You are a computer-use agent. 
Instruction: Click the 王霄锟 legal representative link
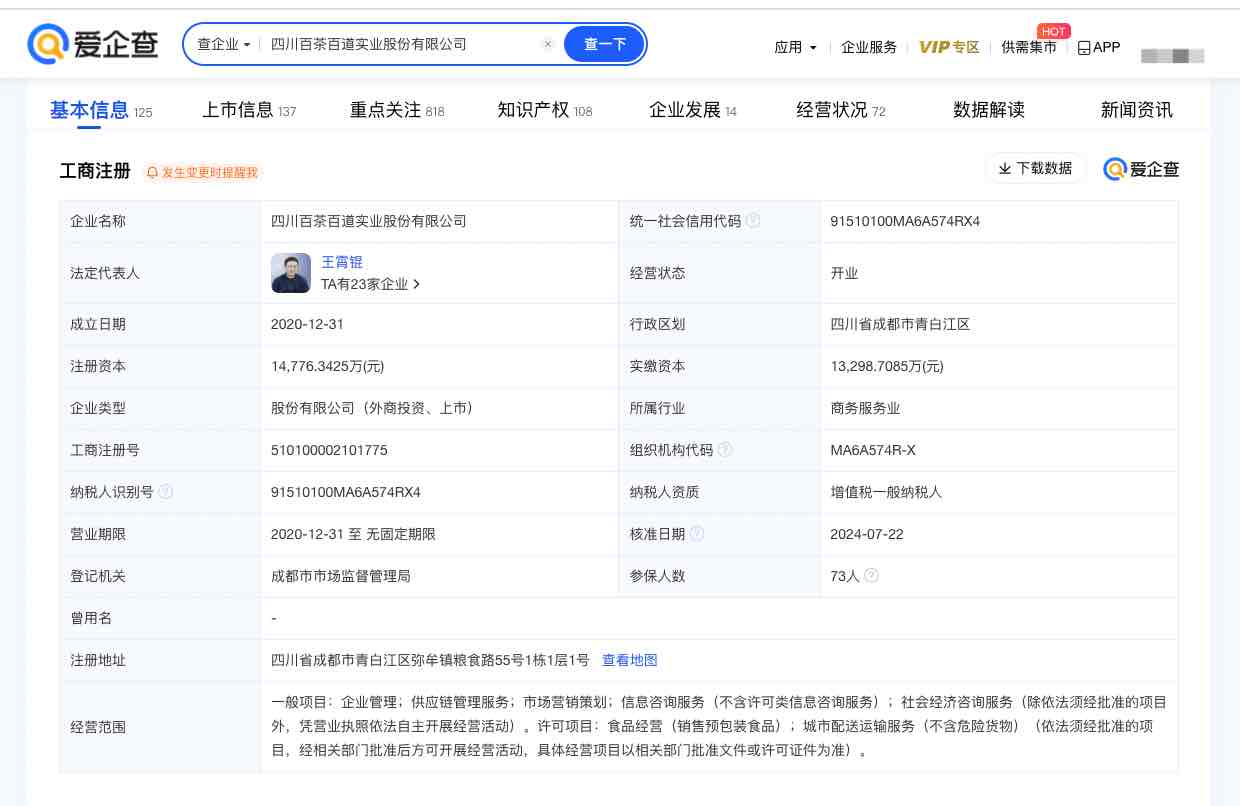[342, 262]
